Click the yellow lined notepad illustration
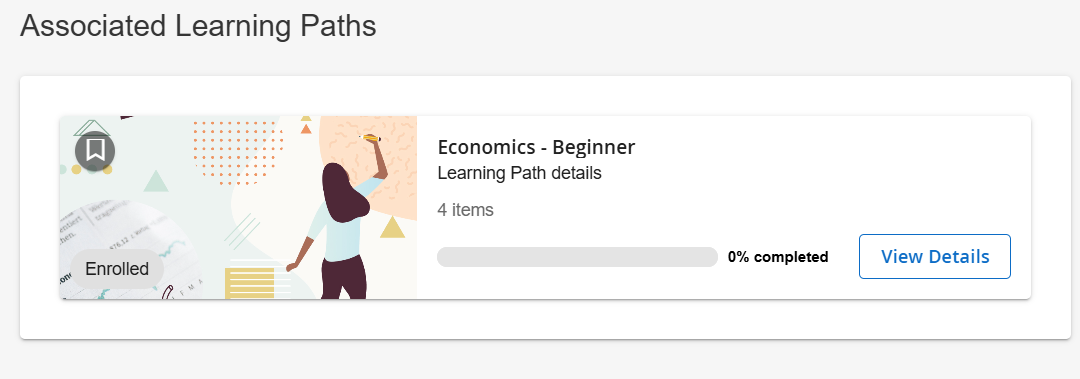The image size is (1080, 379). 249,283
